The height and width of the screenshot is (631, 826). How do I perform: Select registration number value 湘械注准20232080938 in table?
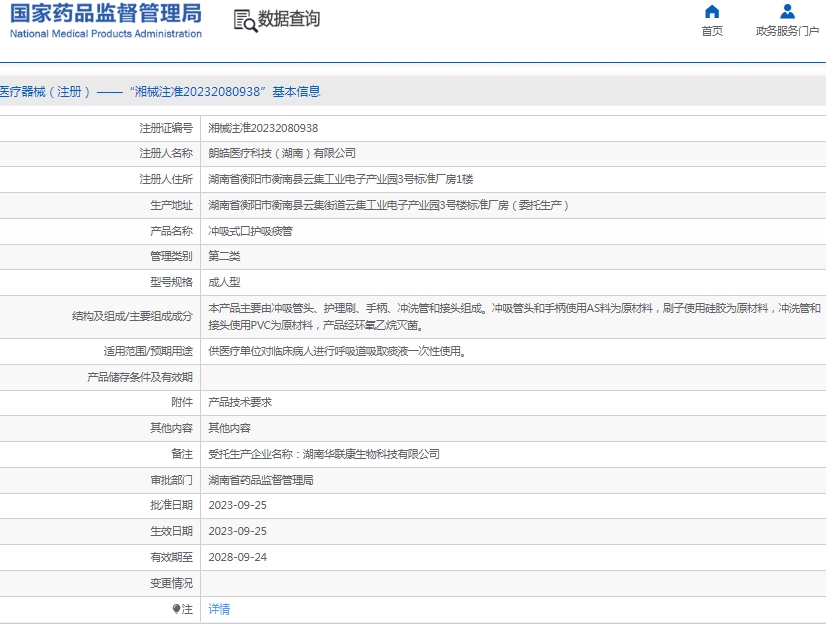263,128
